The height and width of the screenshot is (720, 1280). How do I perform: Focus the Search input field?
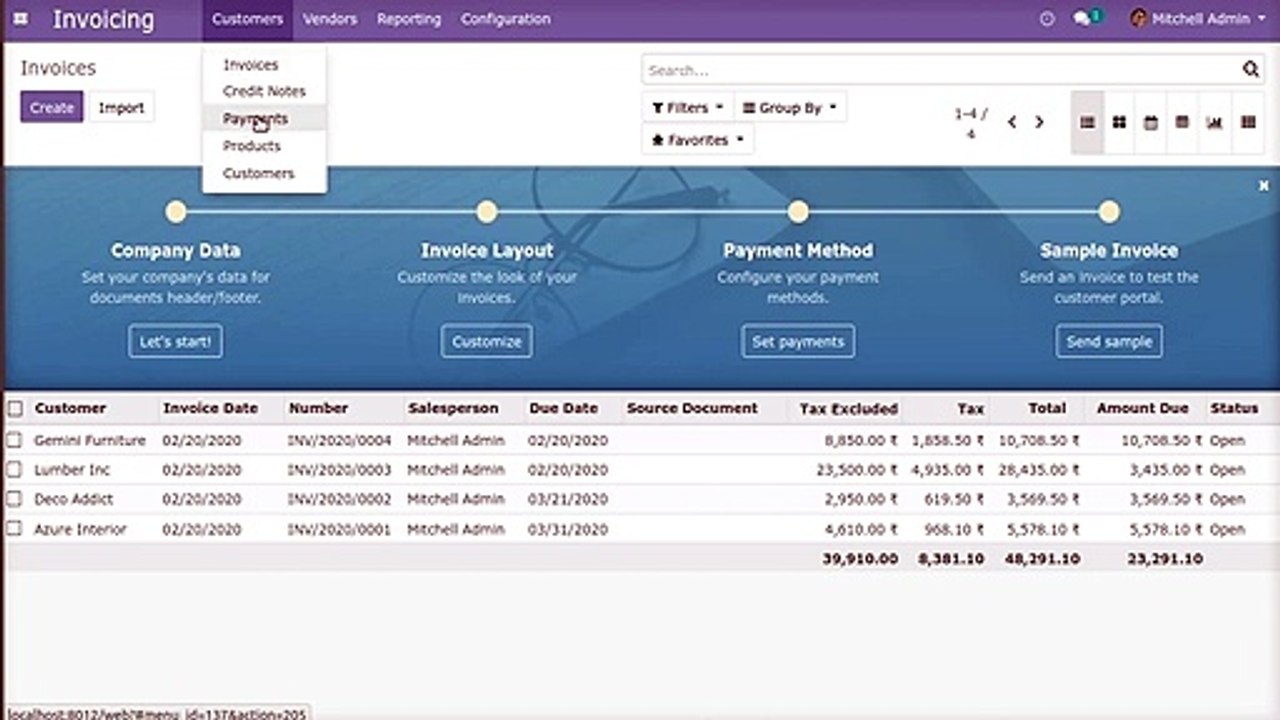point(940,70)
